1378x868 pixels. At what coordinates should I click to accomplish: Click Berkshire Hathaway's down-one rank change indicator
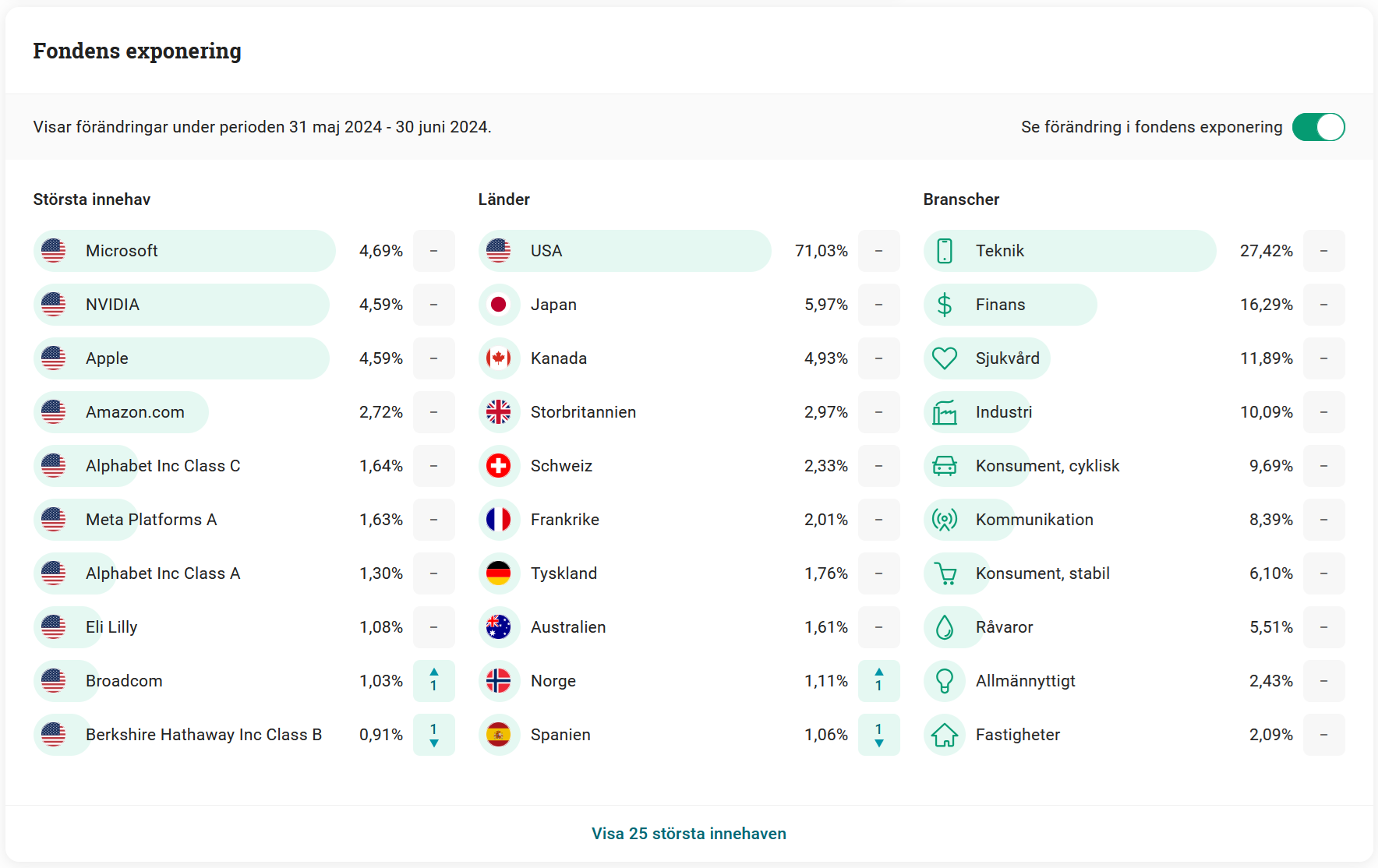pos(434,735)
